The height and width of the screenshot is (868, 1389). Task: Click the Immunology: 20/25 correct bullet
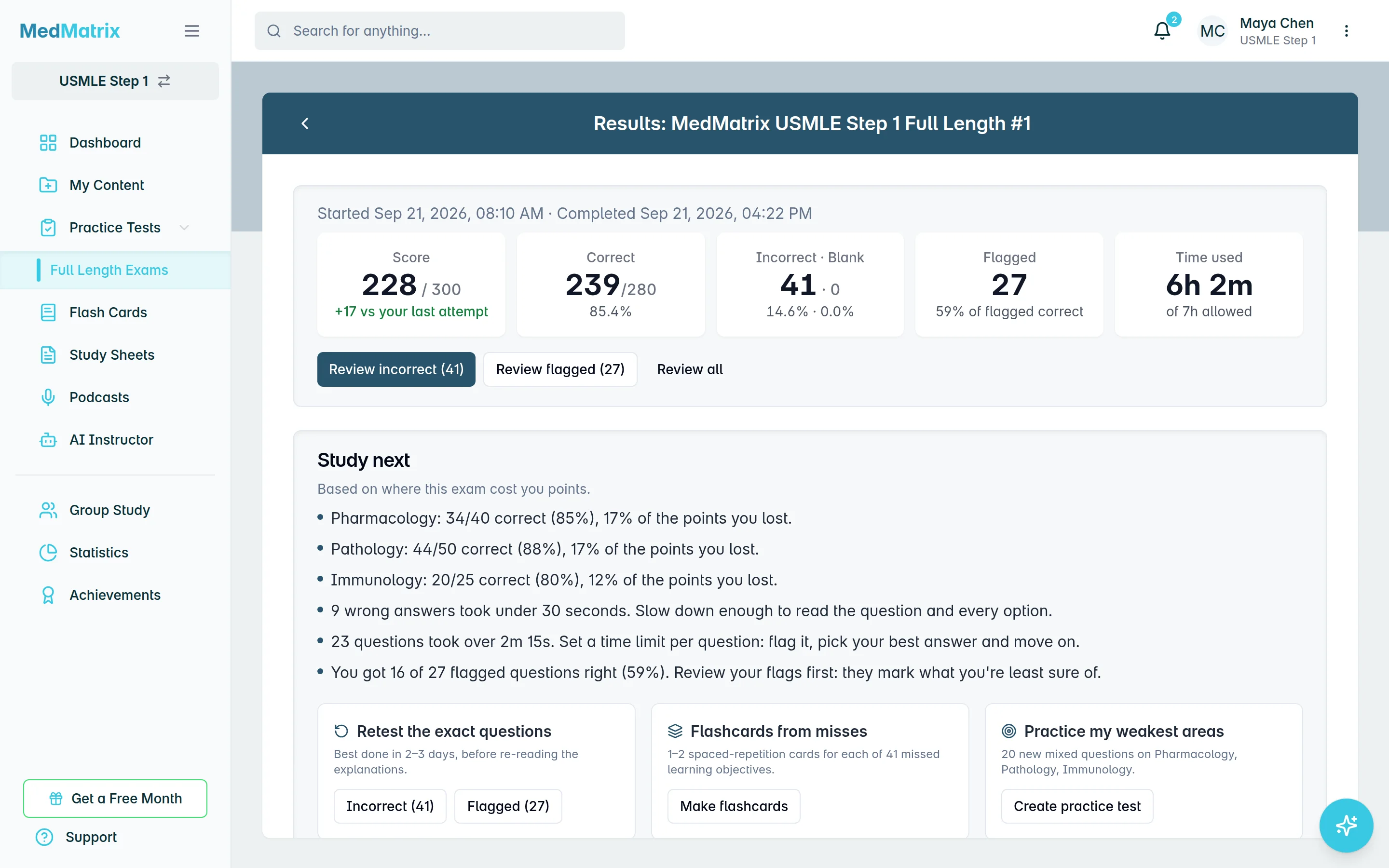click(x=554, y=581)
